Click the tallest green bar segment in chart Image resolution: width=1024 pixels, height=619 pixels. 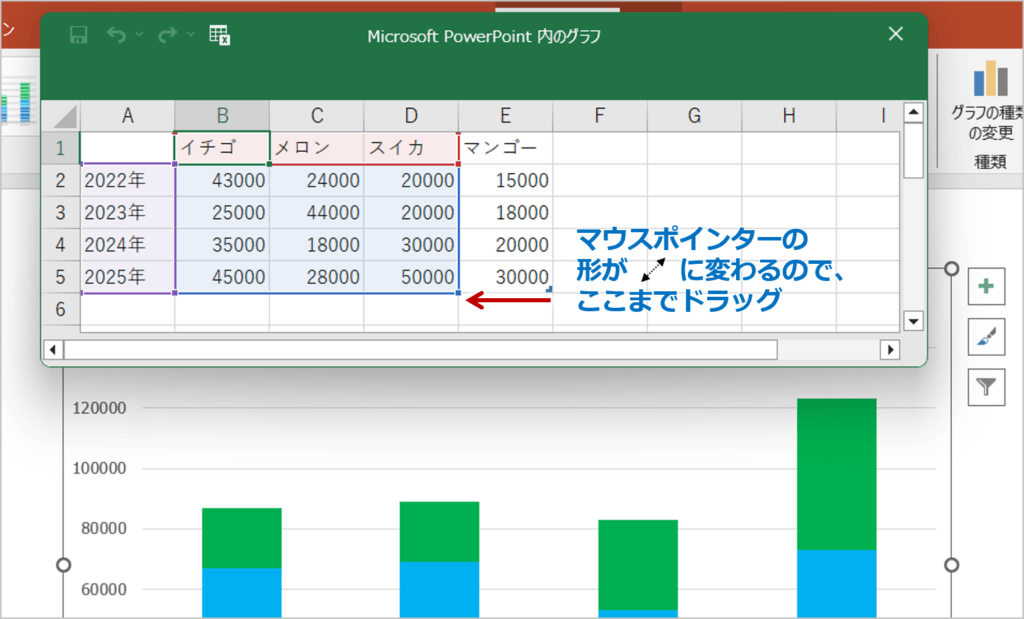coord(837,474)
